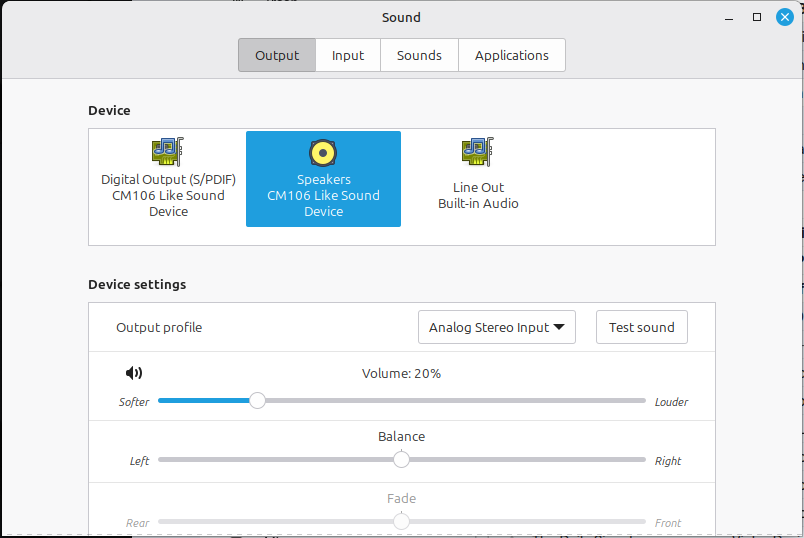Maximize the Sound window
The image size is (804, 538).
click(757, 17)
